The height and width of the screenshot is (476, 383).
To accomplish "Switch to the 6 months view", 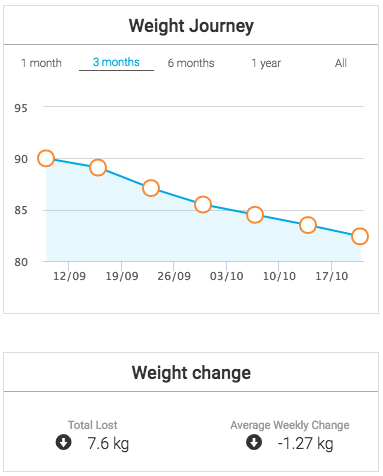I will point(191,63).
